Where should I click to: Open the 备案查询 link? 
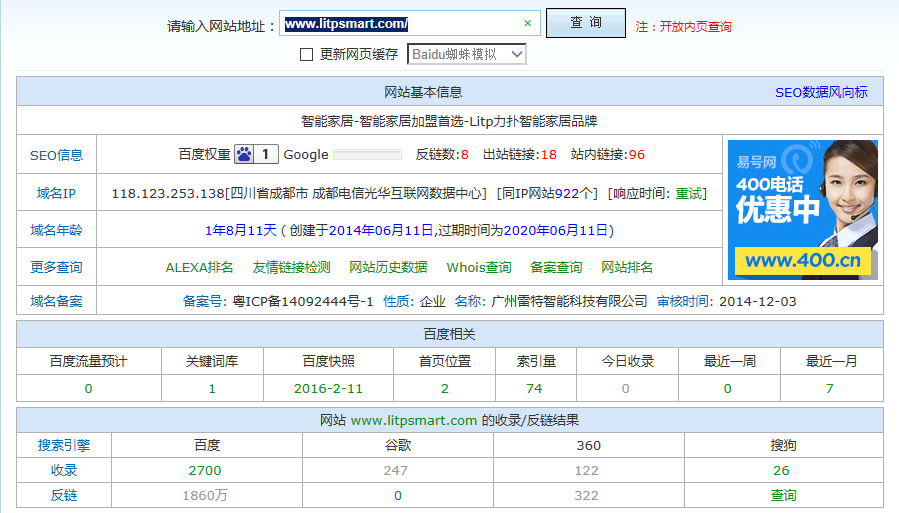[x=556, y=268]
